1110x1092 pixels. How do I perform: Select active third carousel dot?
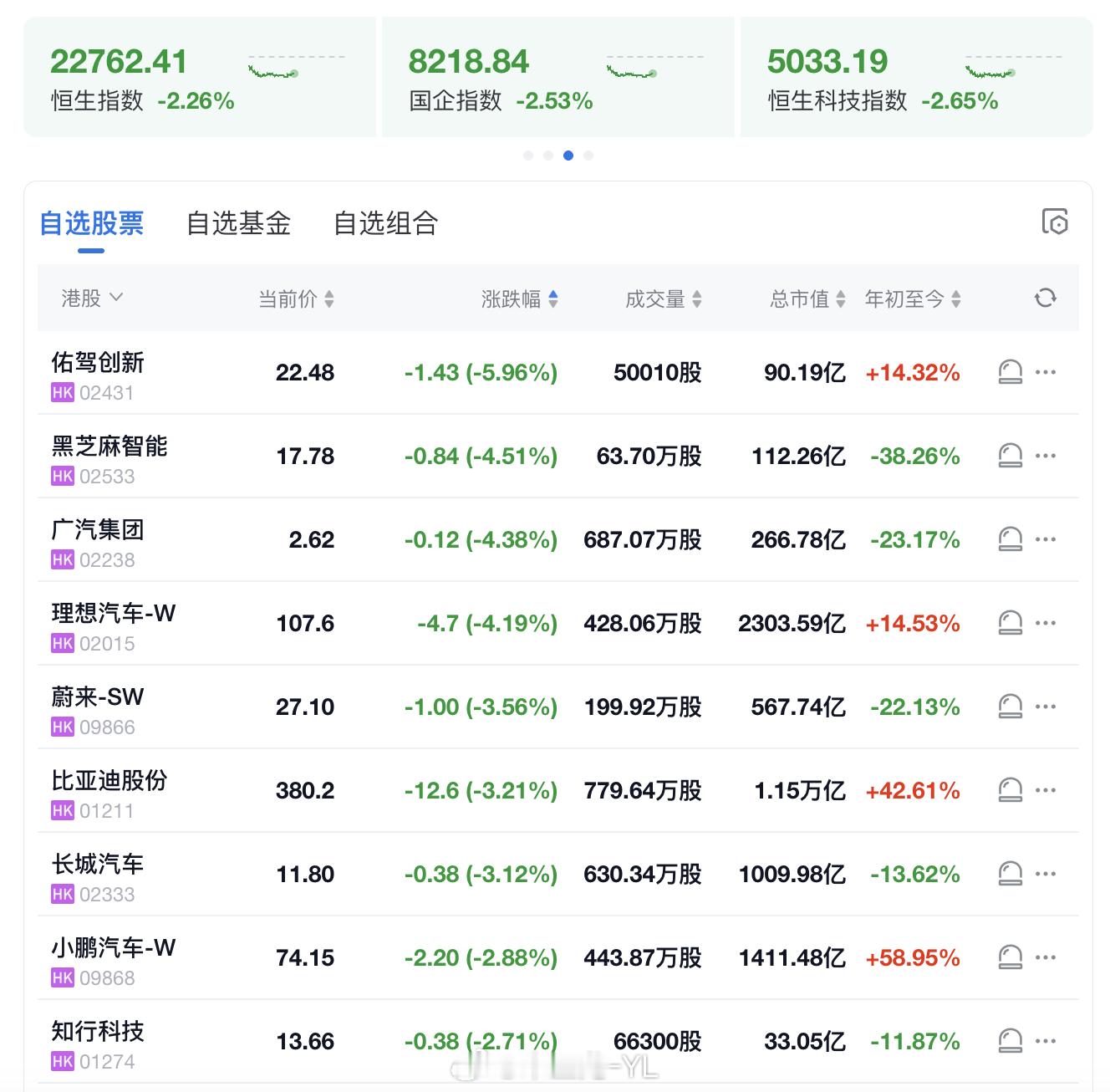click(x=568, y=156)
